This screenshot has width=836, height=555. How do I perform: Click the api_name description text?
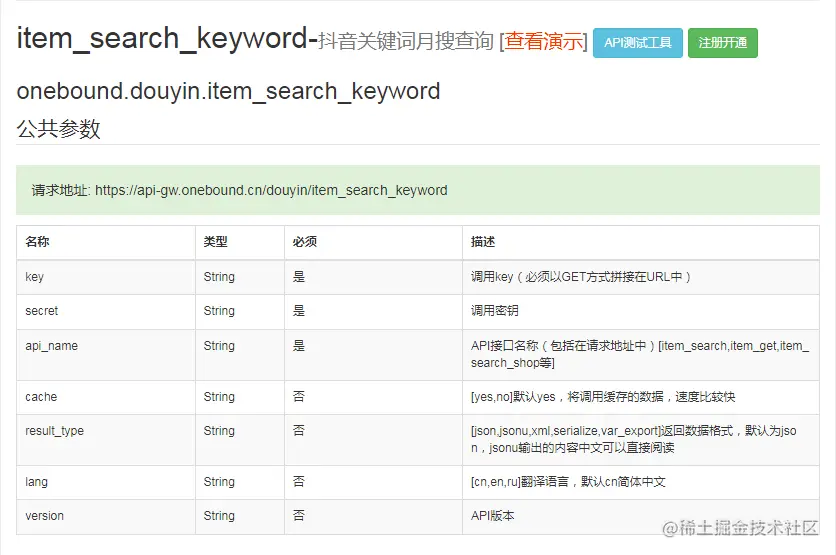tap(640, 354)
